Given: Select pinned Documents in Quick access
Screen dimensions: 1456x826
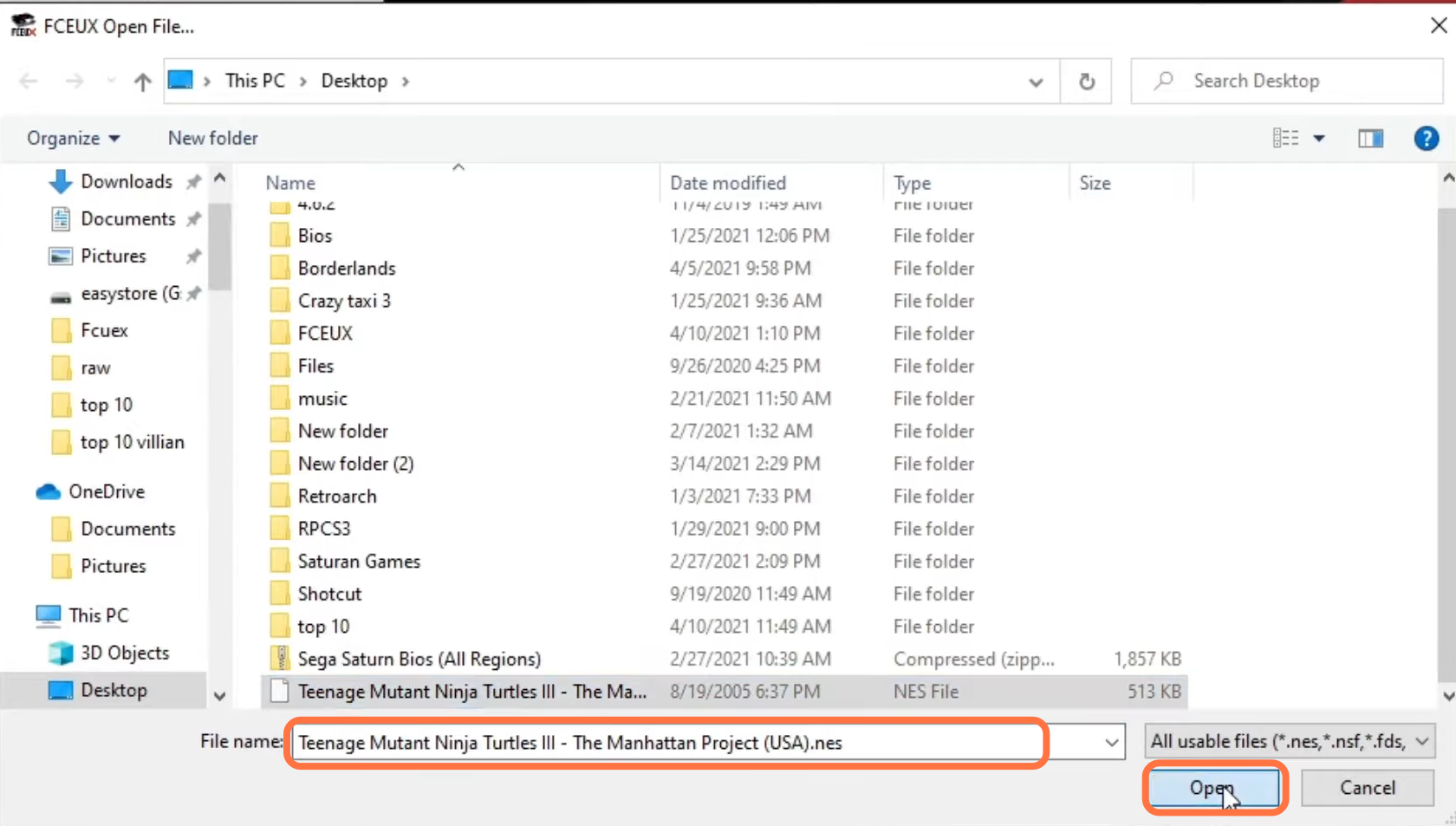Looking at the screenshot, I should [x=126, y=218].
